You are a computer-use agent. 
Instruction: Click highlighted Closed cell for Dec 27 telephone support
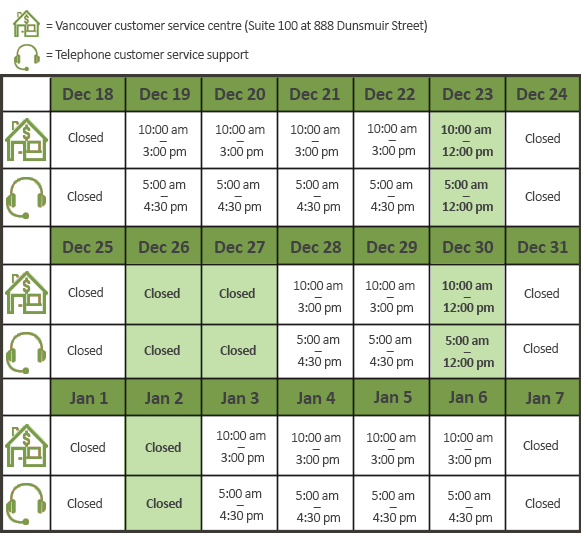click(239, 351)
